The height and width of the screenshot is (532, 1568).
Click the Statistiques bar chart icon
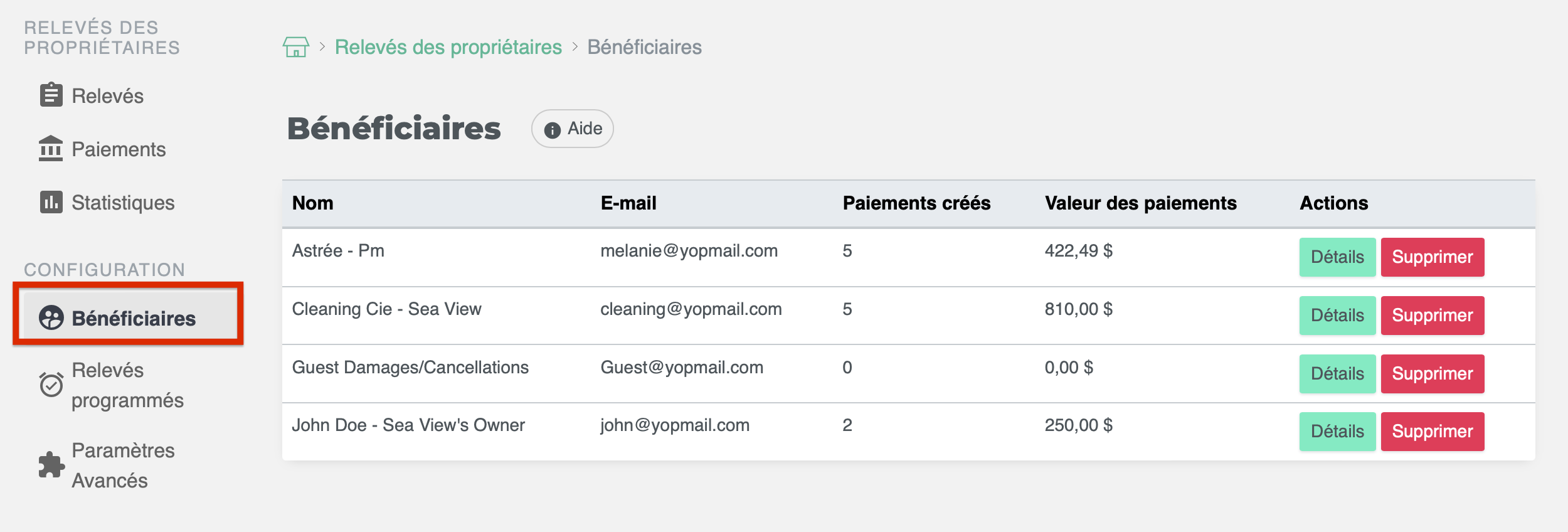point(51,202)
